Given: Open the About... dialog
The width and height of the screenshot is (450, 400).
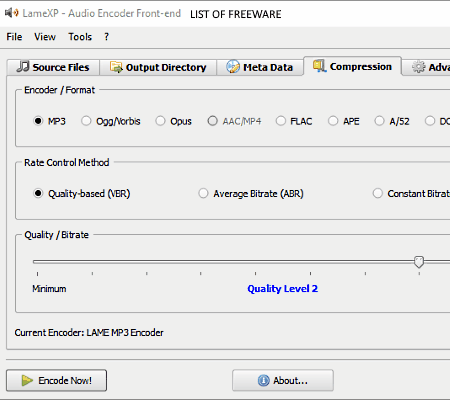Looking at the screenshot, I should (283, 380).
